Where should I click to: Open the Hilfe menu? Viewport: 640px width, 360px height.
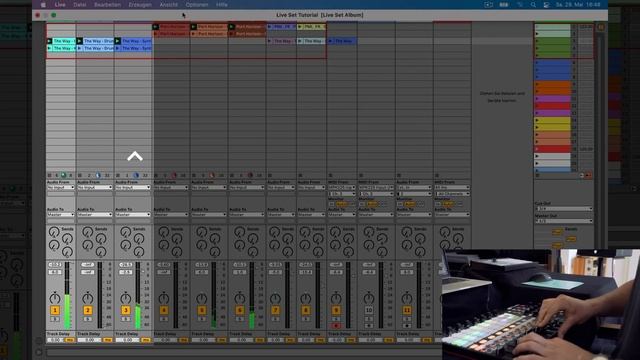[x=222, y=5]
